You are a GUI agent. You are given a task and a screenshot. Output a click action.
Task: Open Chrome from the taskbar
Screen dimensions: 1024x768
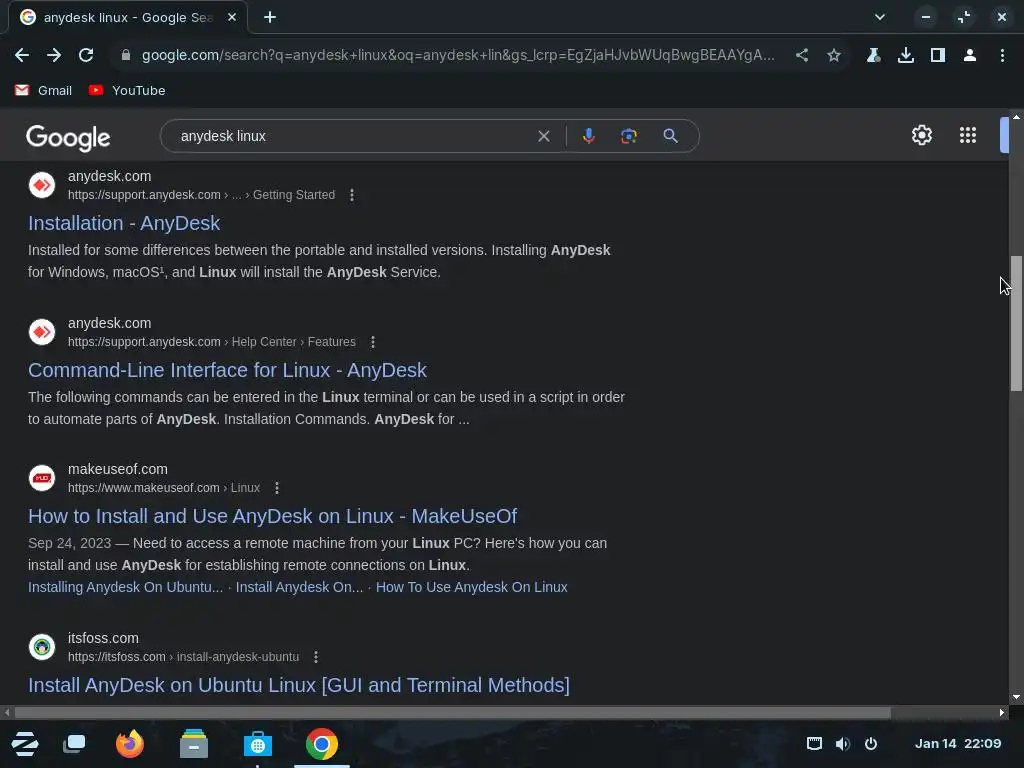(x=322, y=744)
